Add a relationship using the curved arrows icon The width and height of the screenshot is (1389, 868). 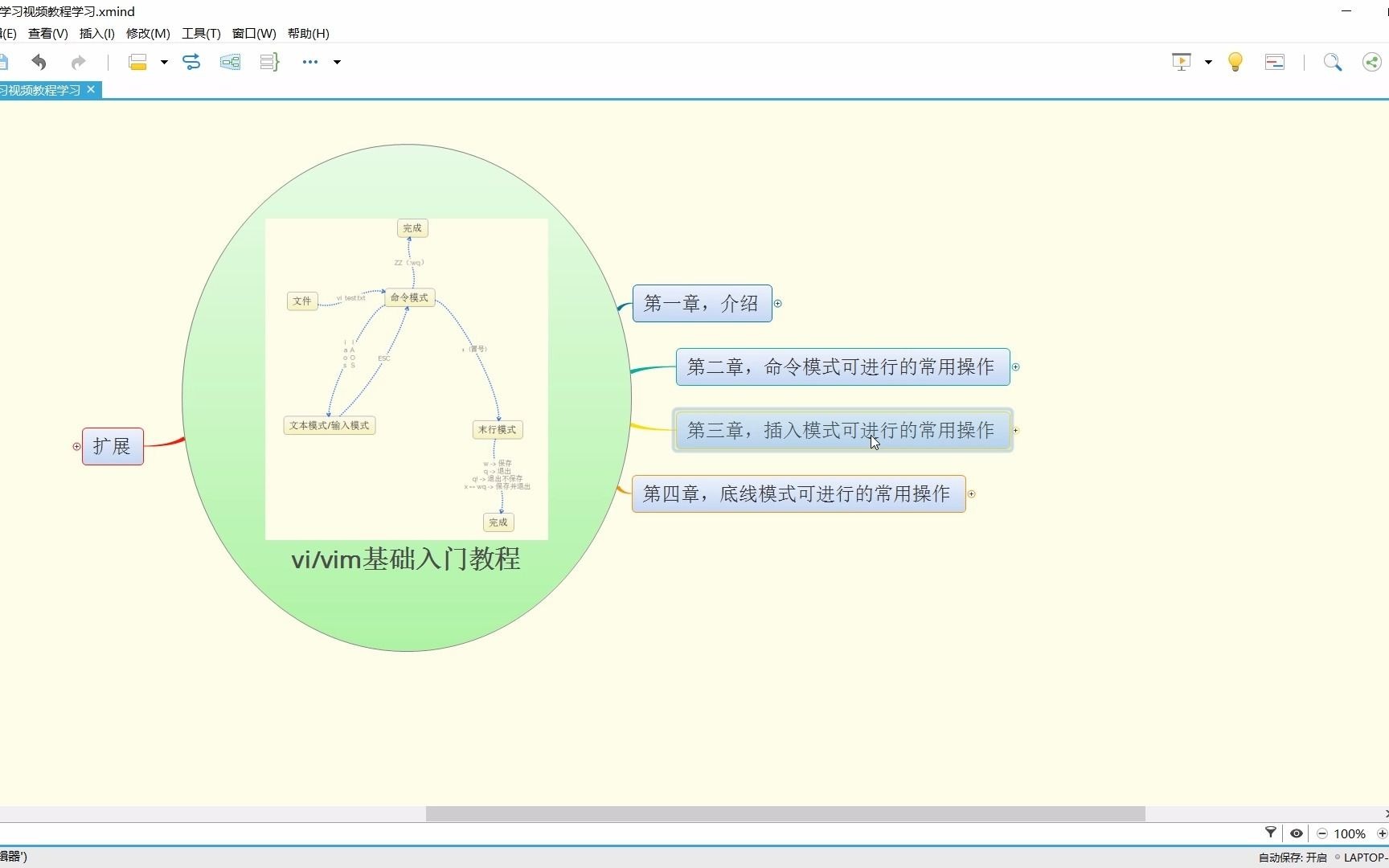pos(191,62)
